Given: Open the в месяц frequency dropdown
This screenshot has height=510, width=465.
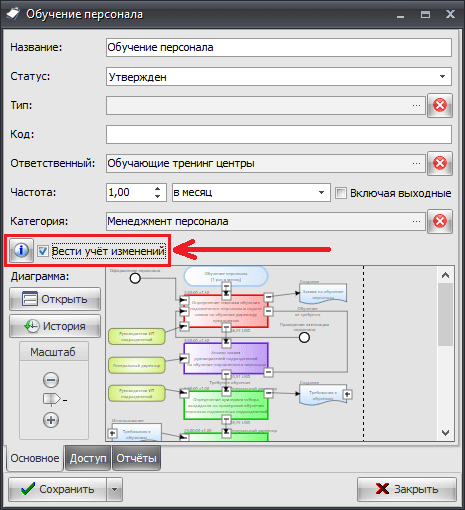Looking at the screenshot, I should coord(321,192).
